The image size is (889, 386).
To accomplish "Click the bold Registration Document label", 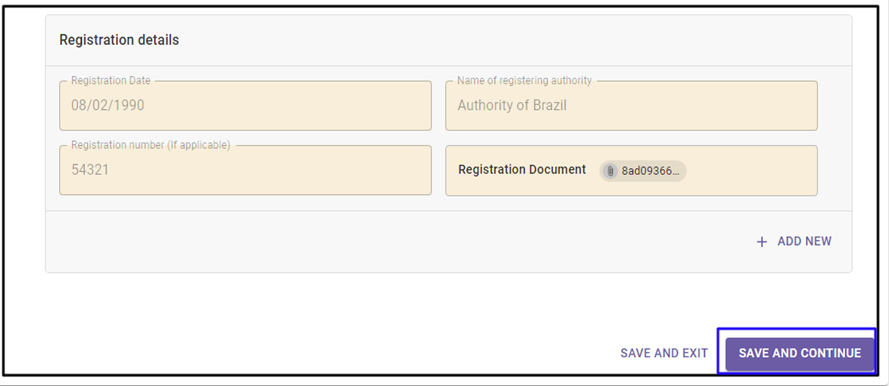I will click(x=522, y=169).
